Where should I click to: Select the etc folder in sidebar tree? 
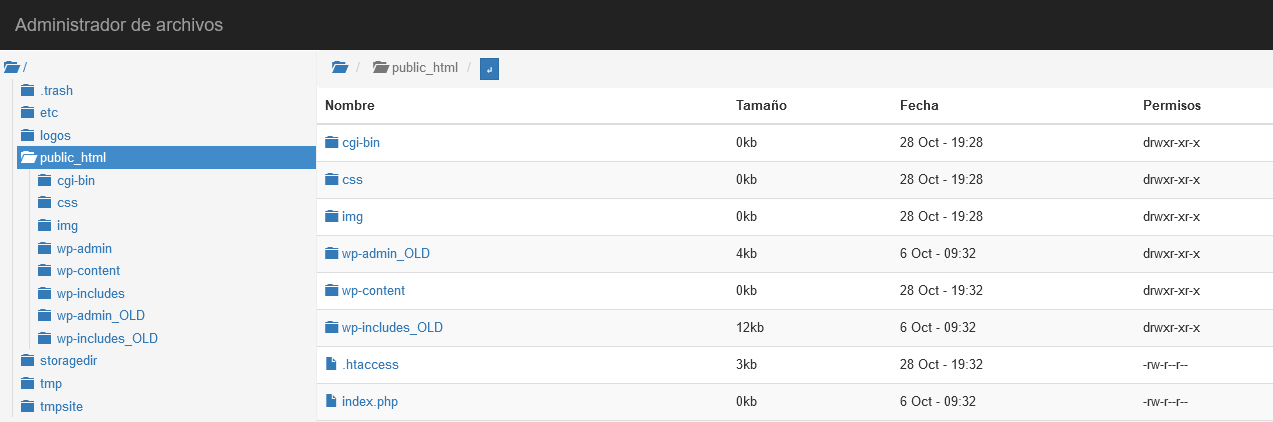49,113
